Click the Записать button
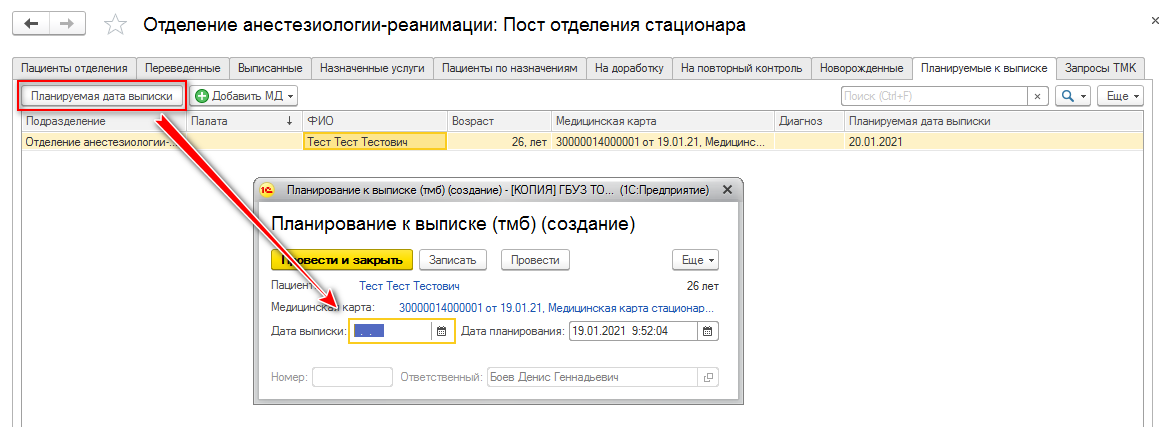 (x=452, y=259)
